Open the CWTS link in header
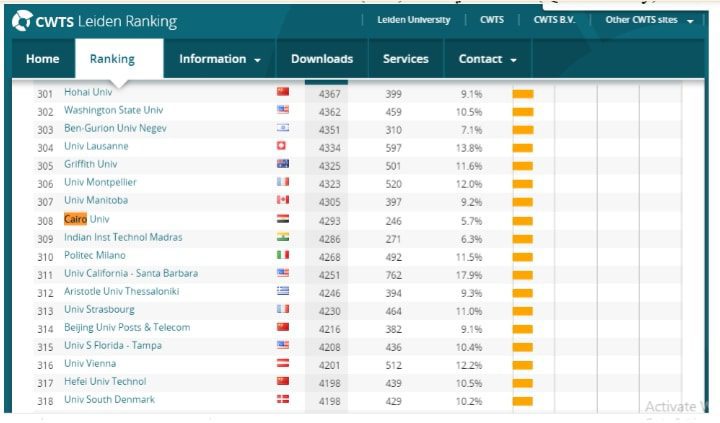The width and height of the screenshot is (720, 423). (492, 20)
